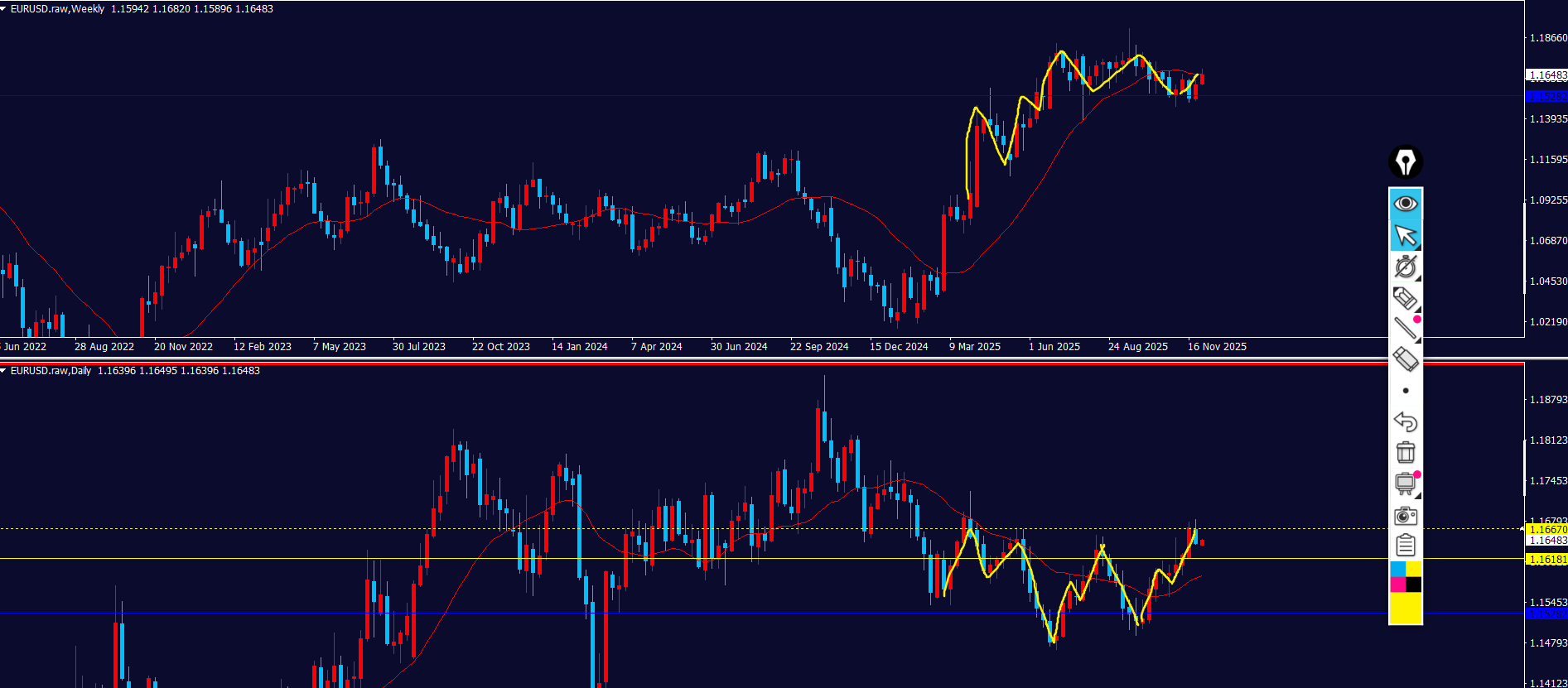1568x688 pixels.
Task: Open the whiteboard easel tool
Action: pyautogui.click(x=1405, y=484)
